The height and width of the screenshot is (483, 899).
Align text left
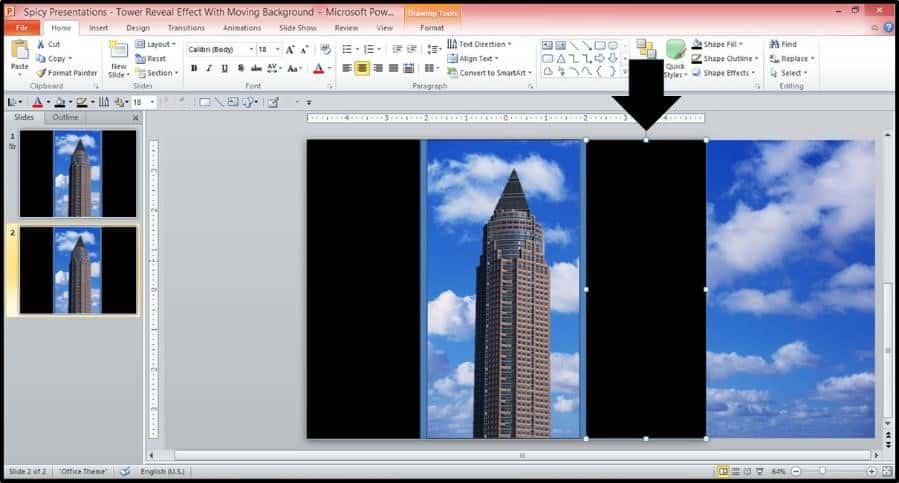tap(347, 68)
